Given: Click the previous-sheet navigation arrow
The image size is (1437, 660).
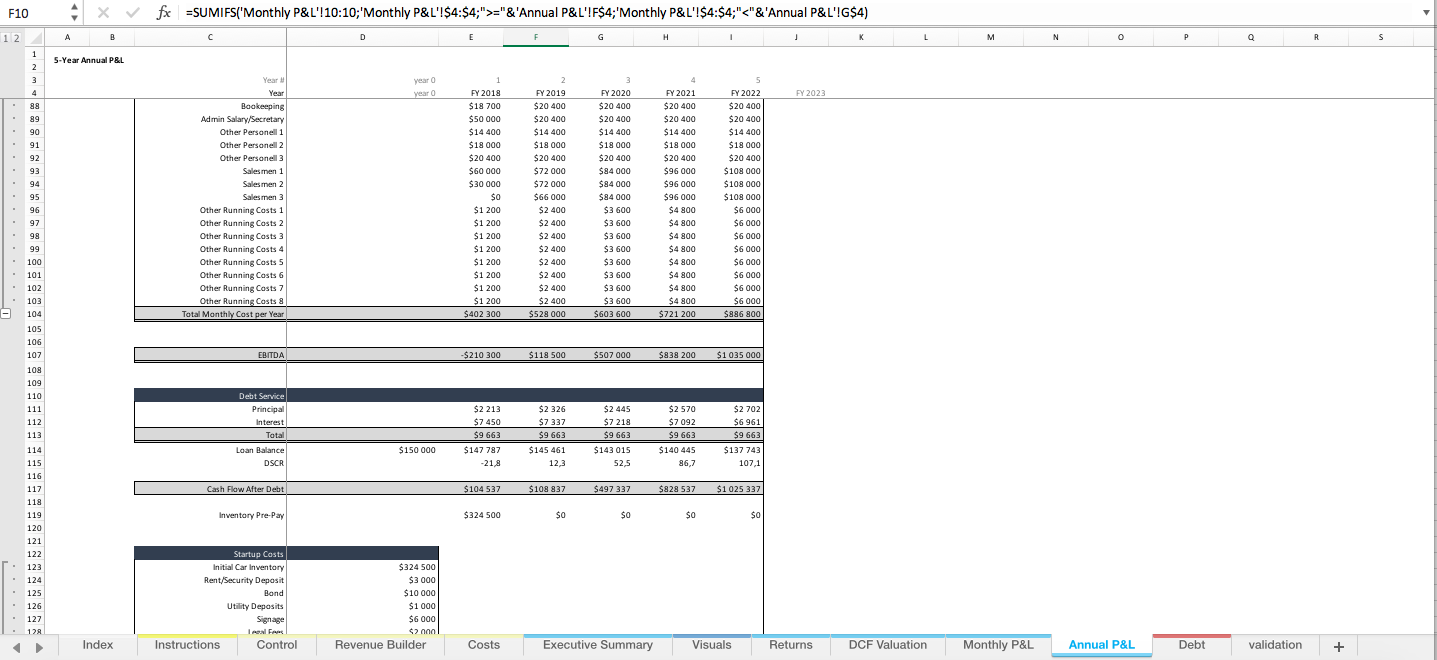Looking at the screenshot, I should click(x=14, y=645).
